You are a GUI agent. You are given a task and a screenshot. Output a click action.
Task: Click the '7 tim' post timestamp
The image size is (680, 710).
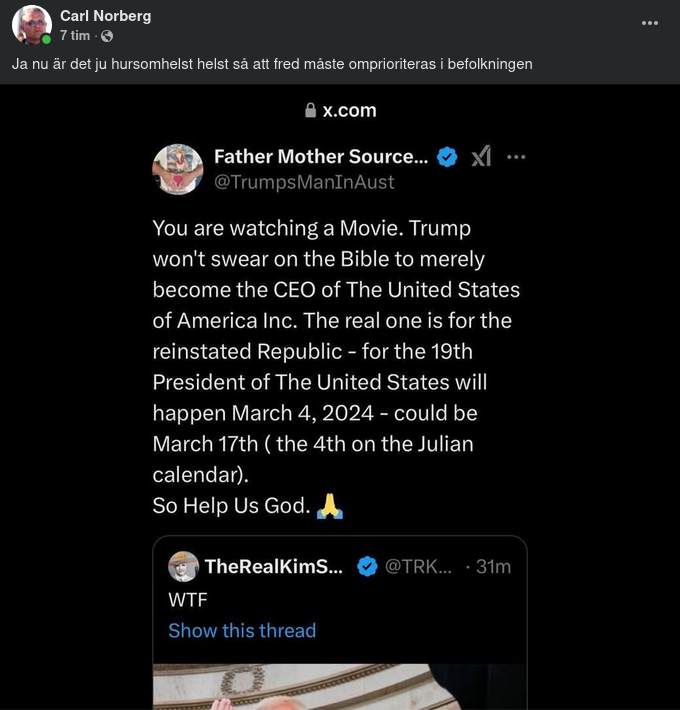point(75,36)
